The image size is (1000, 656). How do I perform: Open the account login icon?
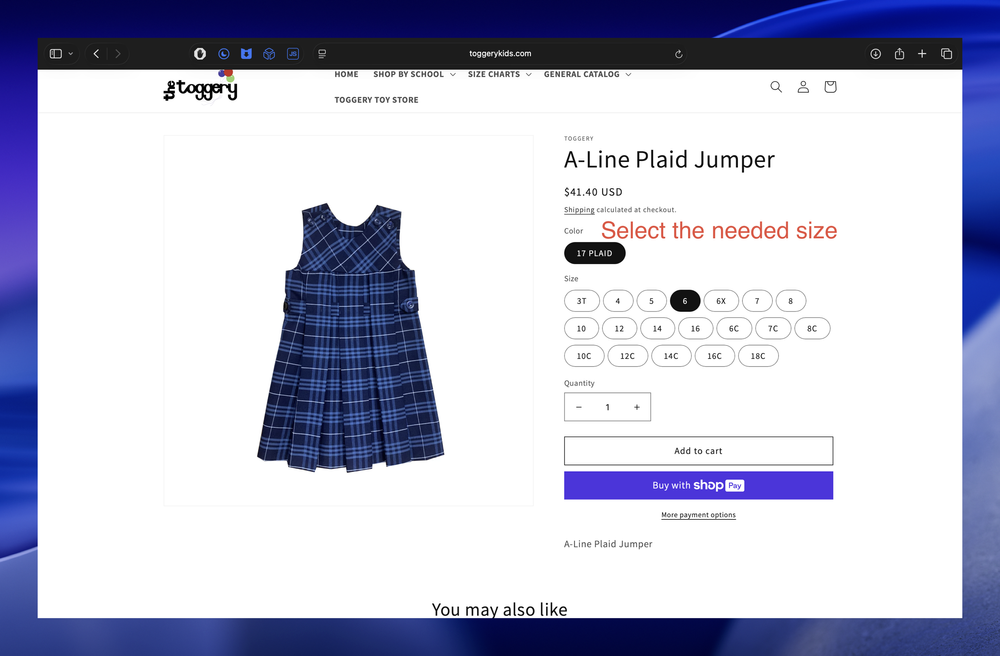[x=803, y=87]
